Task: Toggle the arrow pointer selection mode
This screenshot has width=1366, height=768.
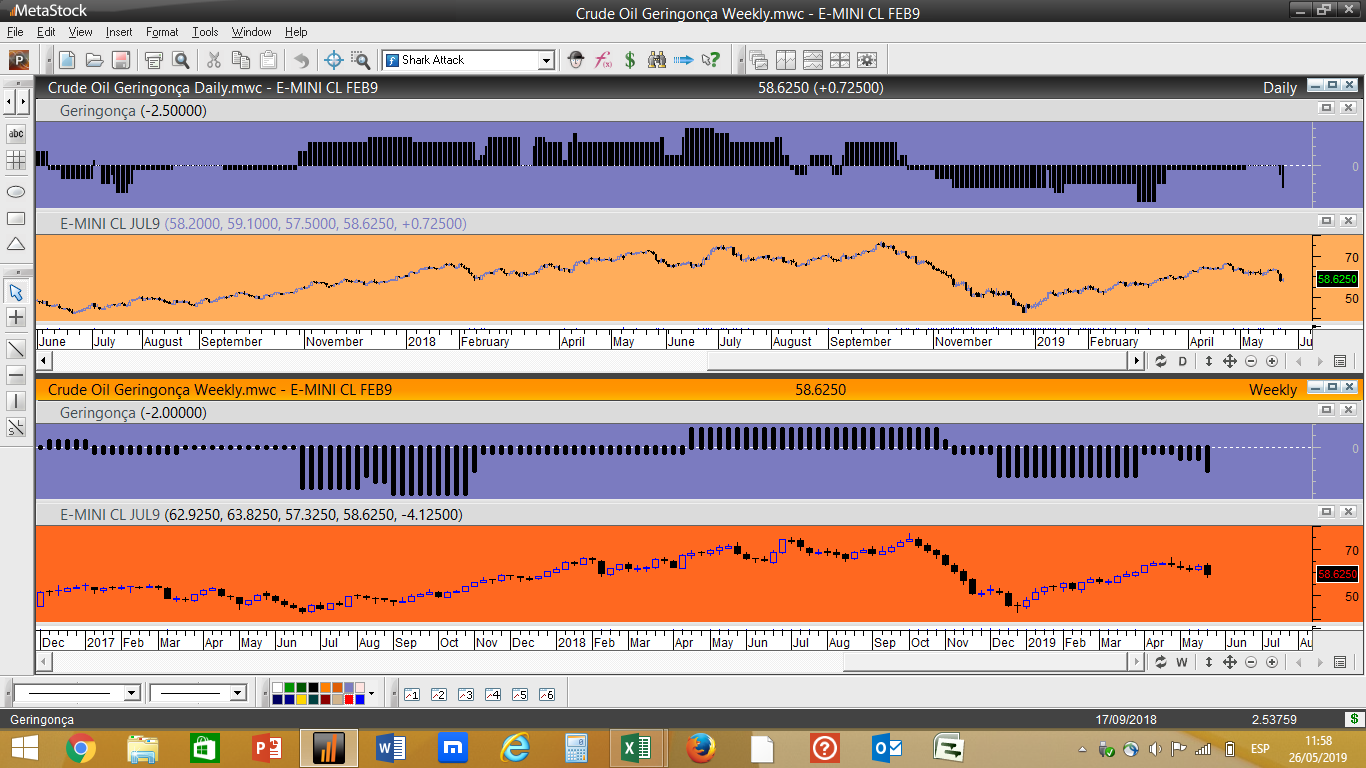Action: [16, 292]
